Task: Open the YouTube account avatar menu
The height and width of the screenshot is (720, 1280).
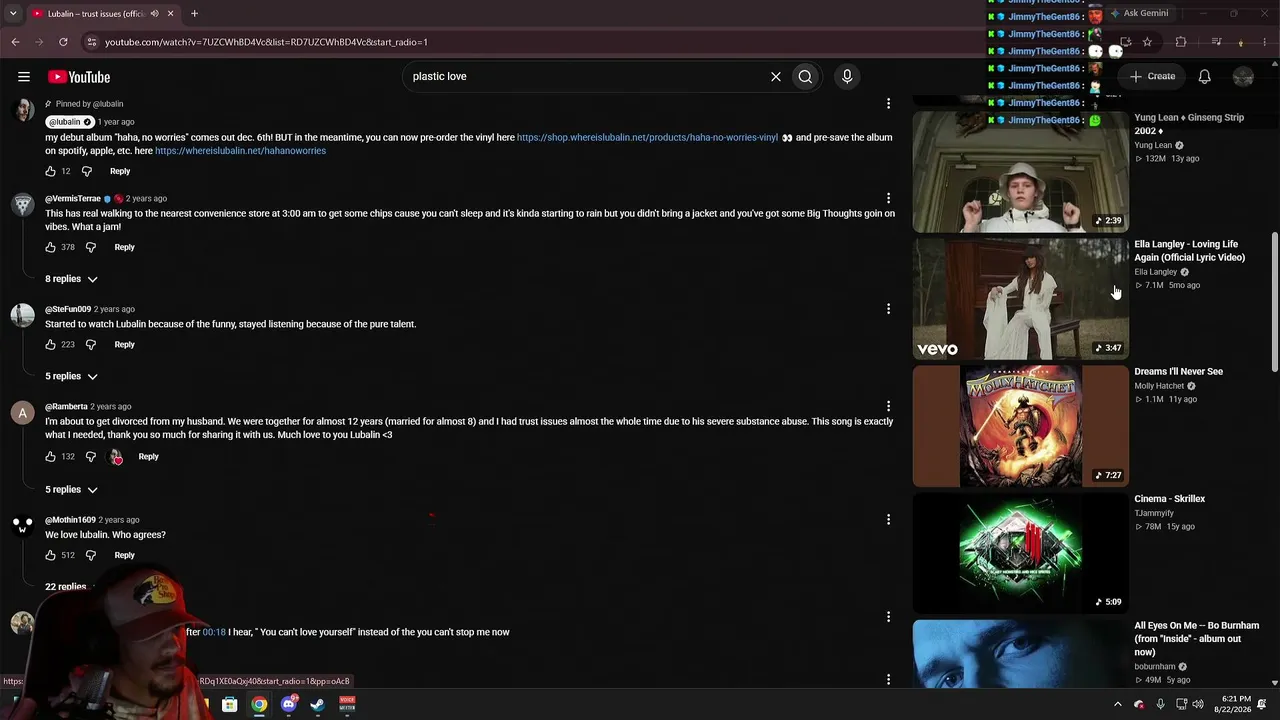Action: (1244, 77)
